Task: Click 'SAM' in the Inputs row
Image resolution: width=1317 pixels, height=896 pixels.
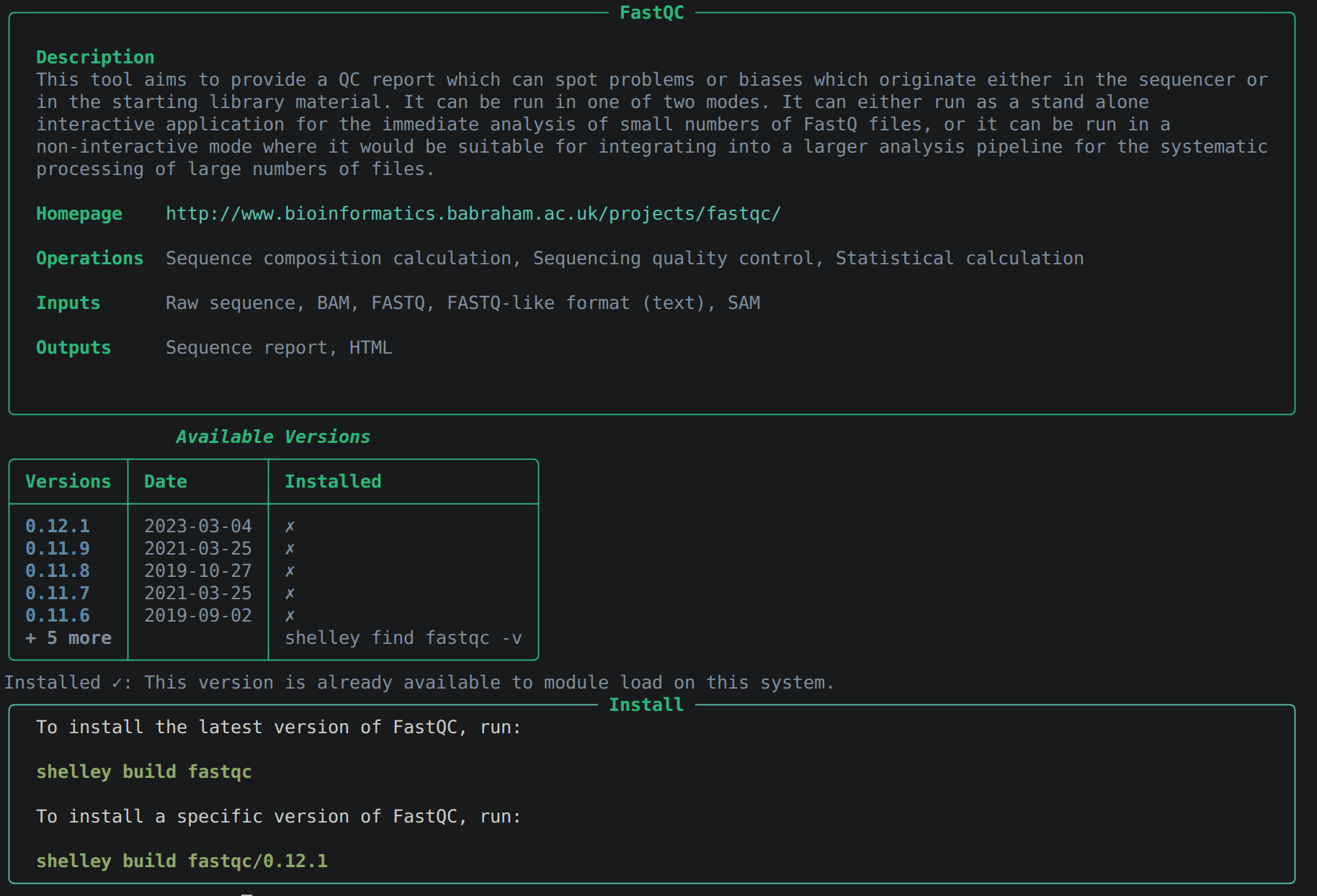Action: tap(744, 303)
